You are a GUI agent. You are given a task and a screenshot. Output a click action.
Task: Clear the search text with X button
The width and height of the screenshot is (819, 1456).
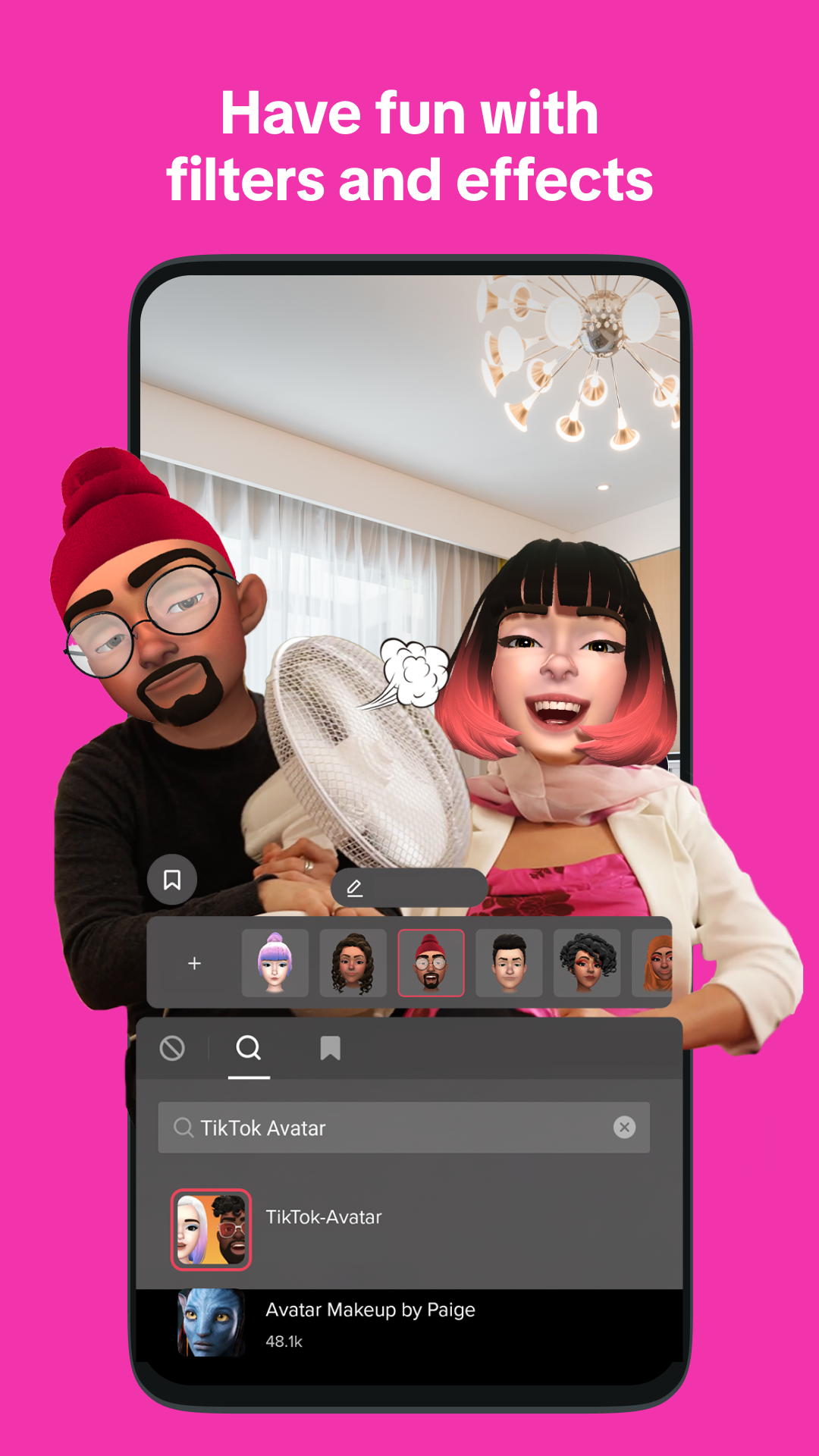click(624, 1128)
